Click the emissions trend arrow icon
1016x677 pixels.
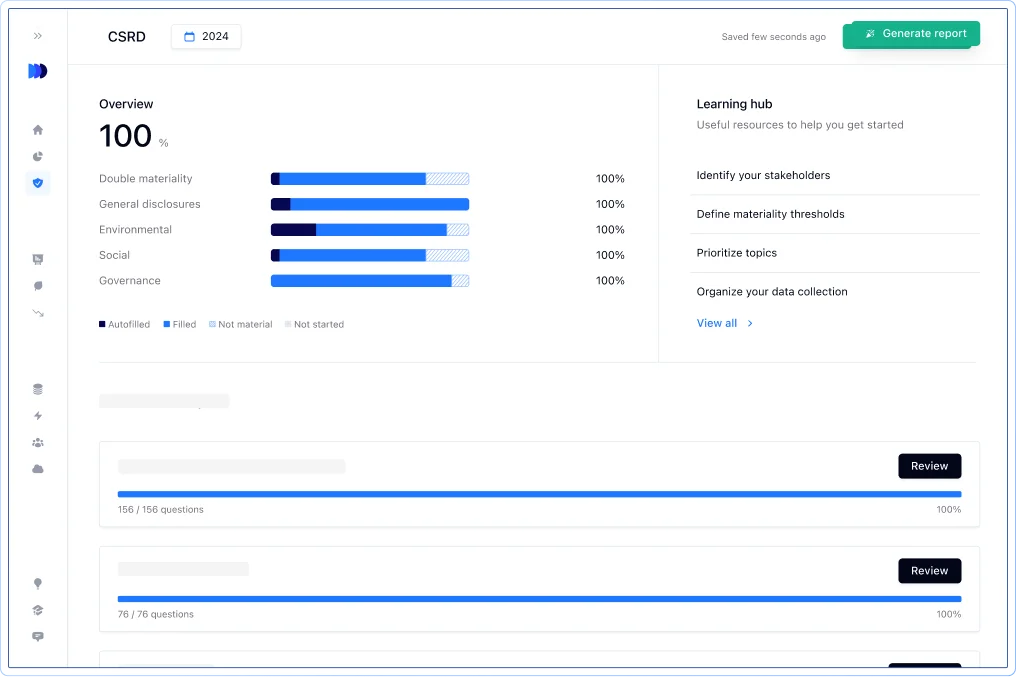tap(38, 313)
